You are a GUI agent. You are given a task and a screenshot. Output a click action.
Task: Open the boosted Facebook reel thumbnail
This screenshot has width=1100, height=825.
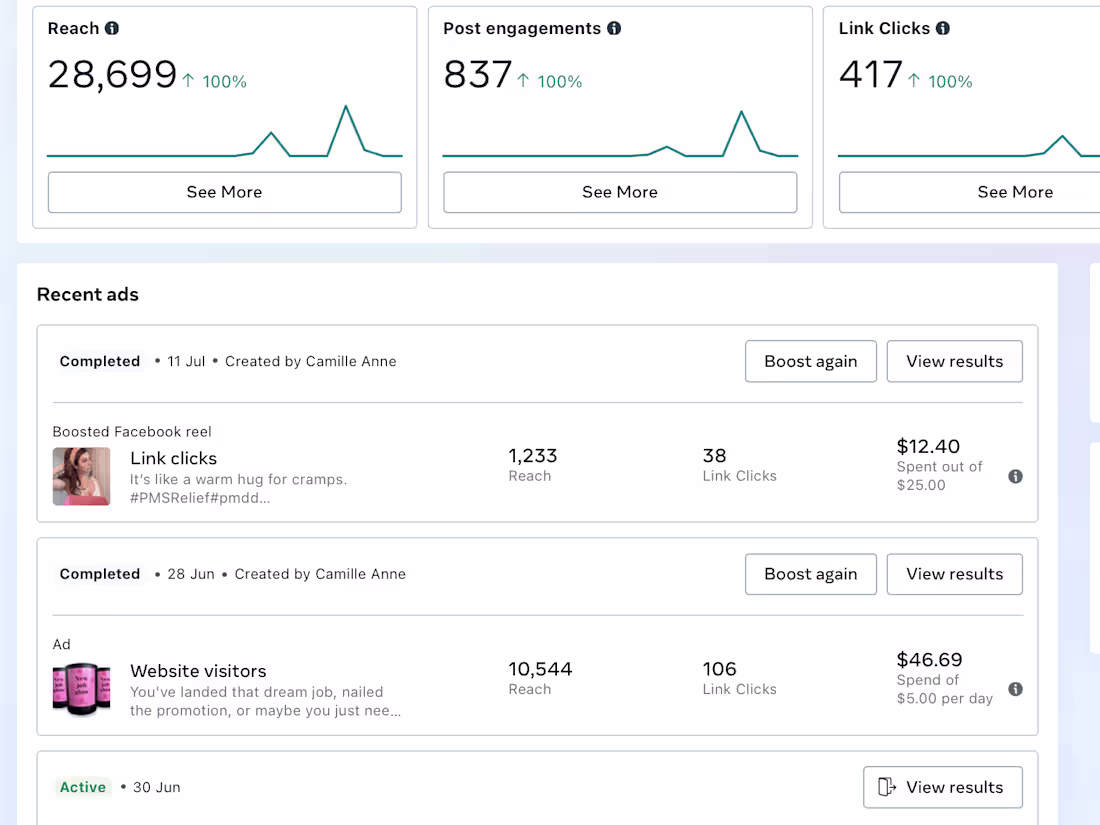[81, 476]
